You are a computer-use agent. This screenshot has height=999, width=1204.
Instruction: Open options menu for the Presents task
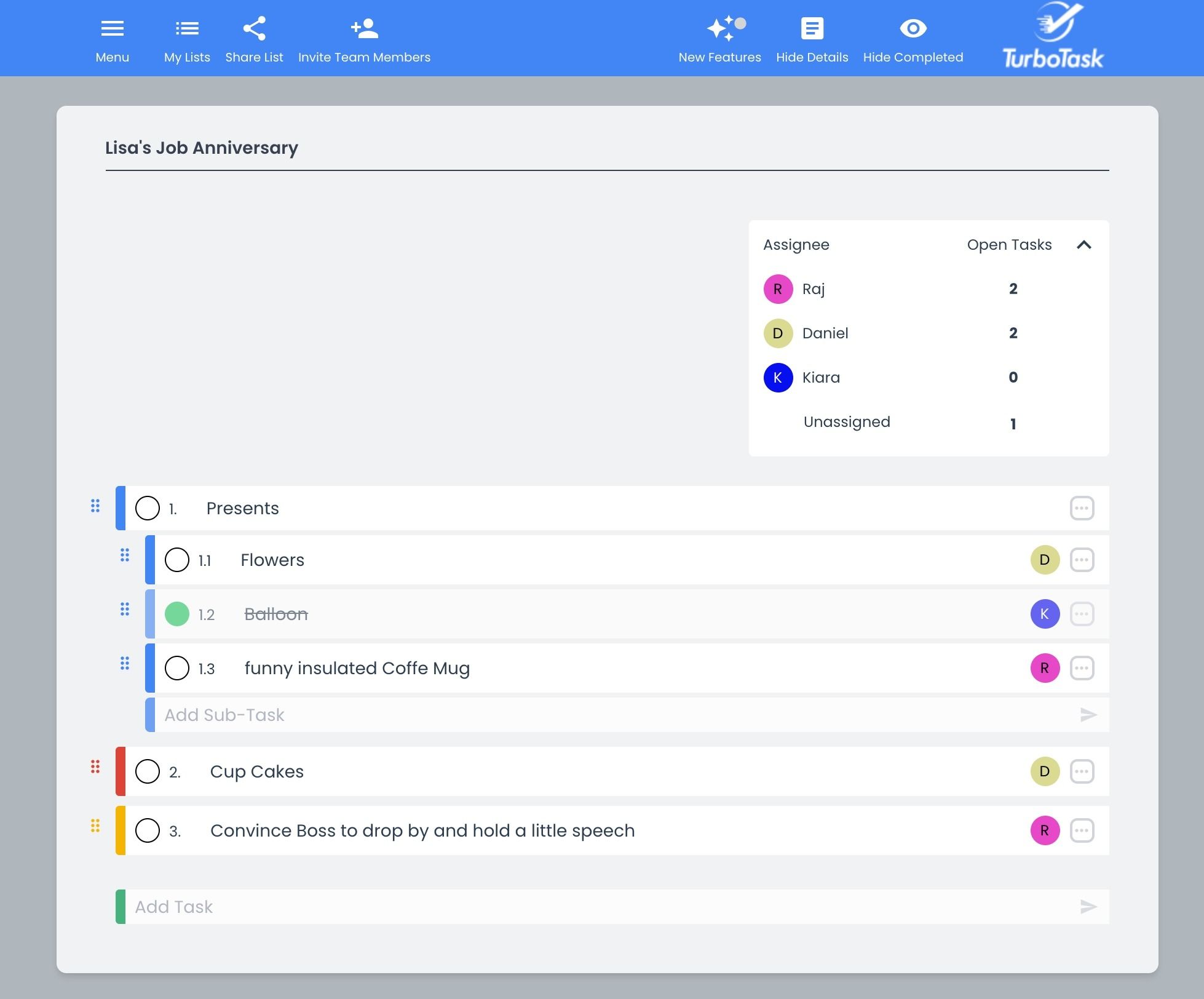(1082, 508)
